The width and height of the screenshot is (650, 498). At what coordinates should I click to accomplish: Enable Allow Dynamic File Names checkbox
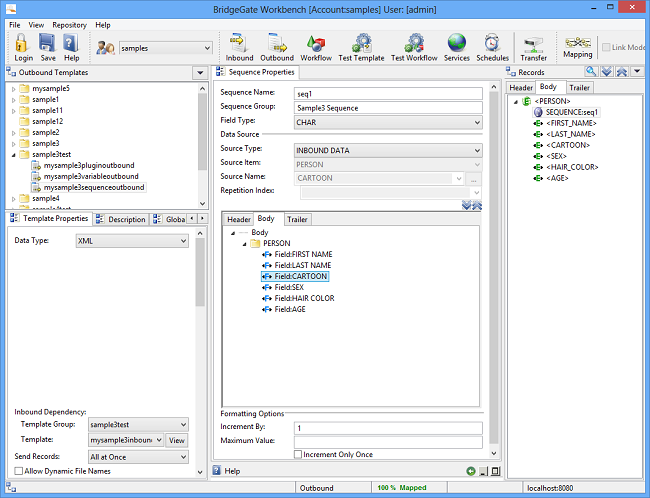18,471
